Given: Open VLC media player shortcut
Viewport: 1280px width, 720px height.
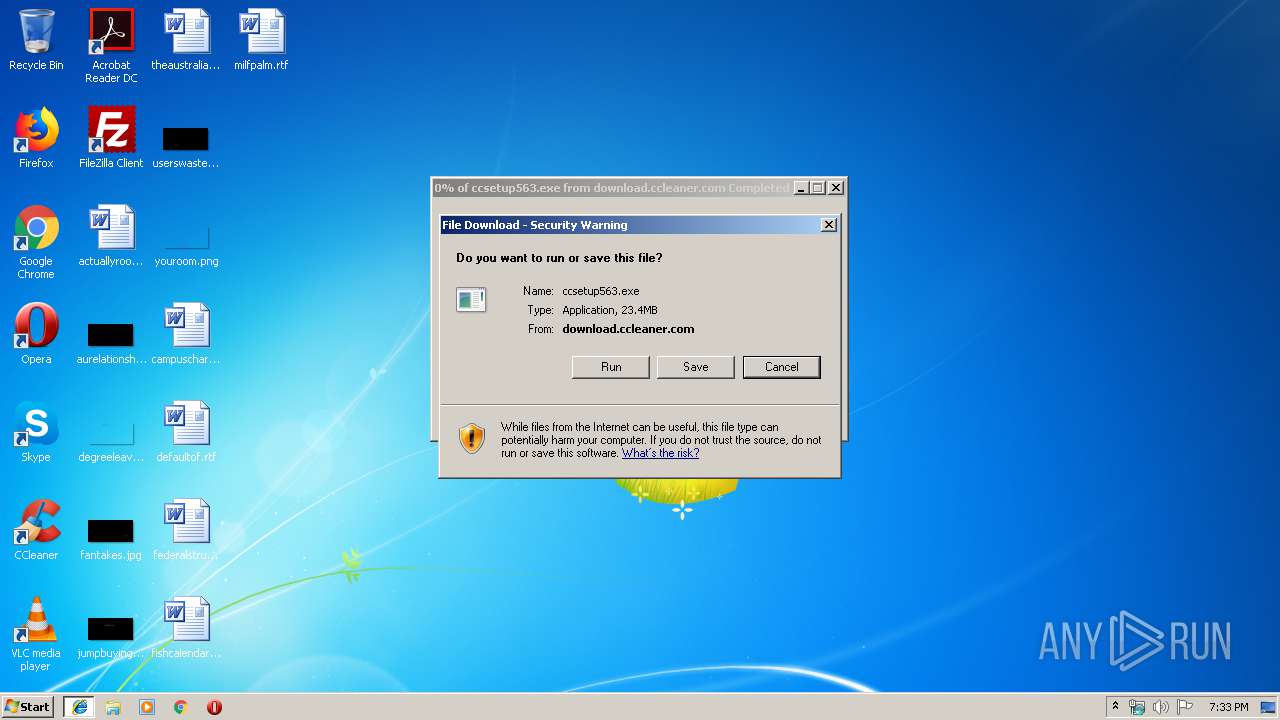Looking at the screenshot, I should (36, 634).
